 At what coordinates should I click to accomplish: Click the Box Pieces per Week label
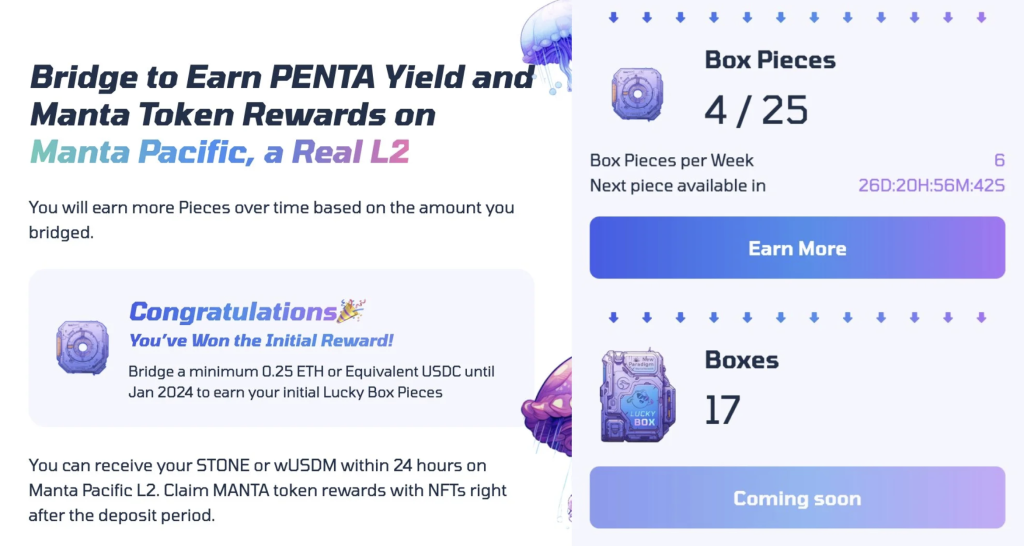[x=672, y=160]
